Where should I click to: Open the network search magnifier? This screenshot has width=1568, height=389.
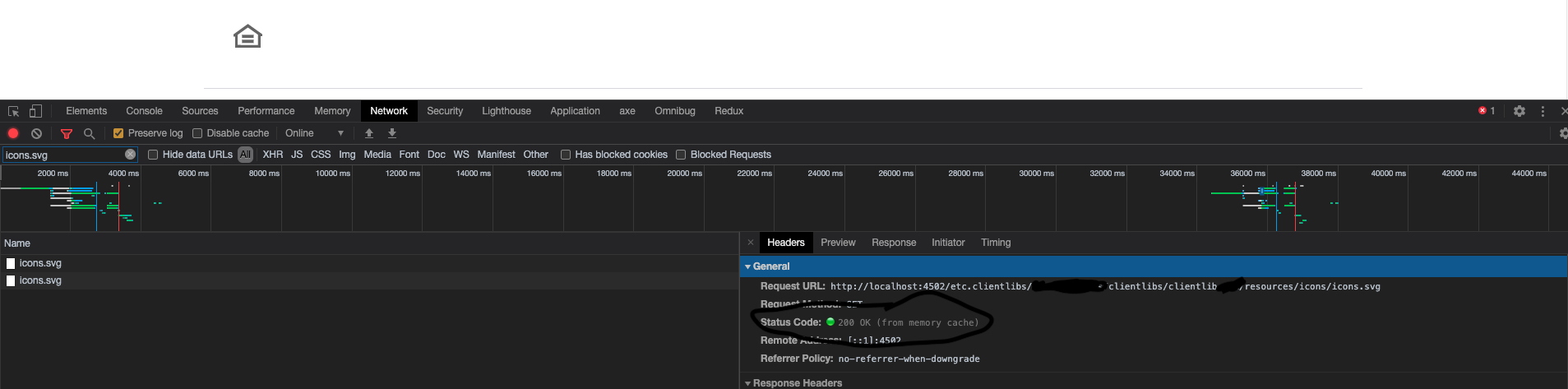(89, 133)
